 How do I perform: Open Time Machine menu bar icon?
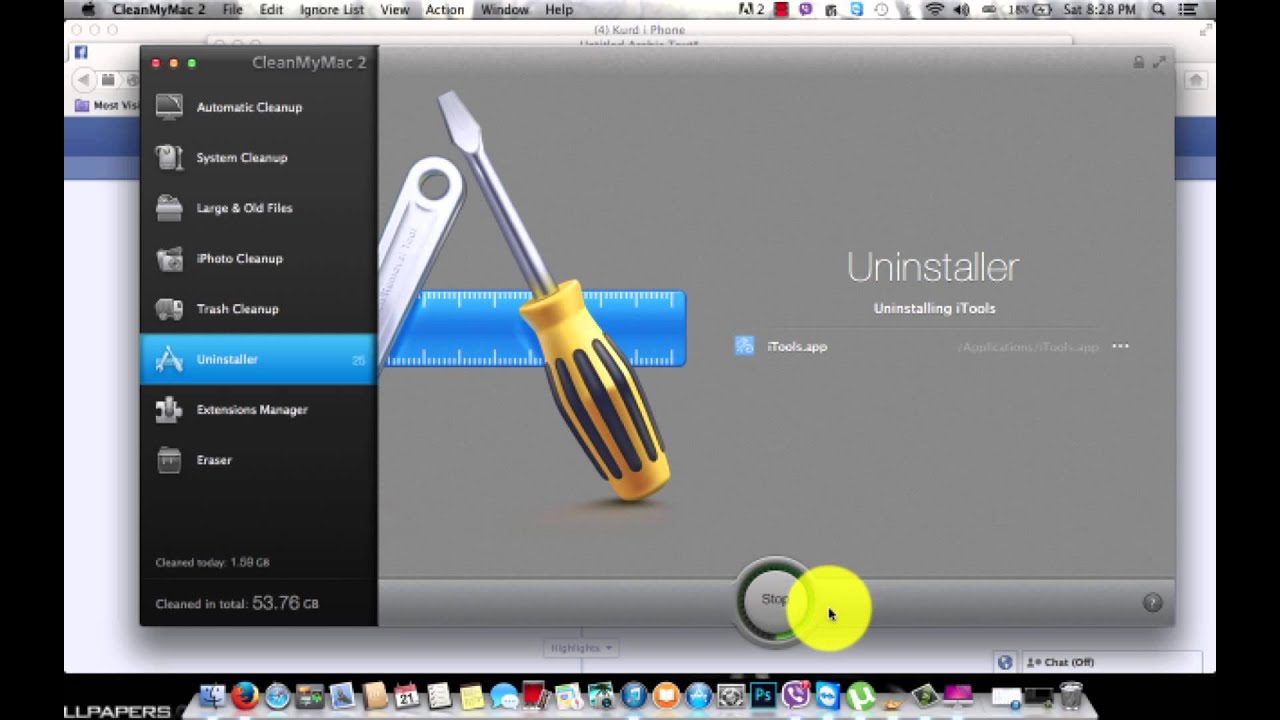click(x=881, y=10)
